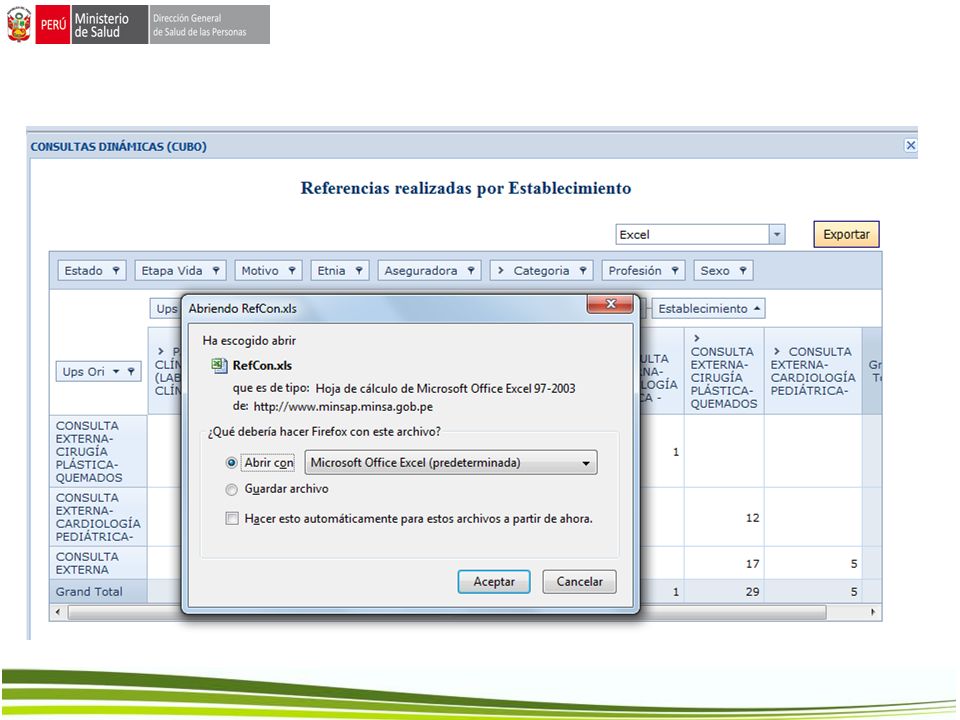Click the 'RefCon.xls' file name in dialog
Screen dimensions: 960x720
(x=262, y=366)
